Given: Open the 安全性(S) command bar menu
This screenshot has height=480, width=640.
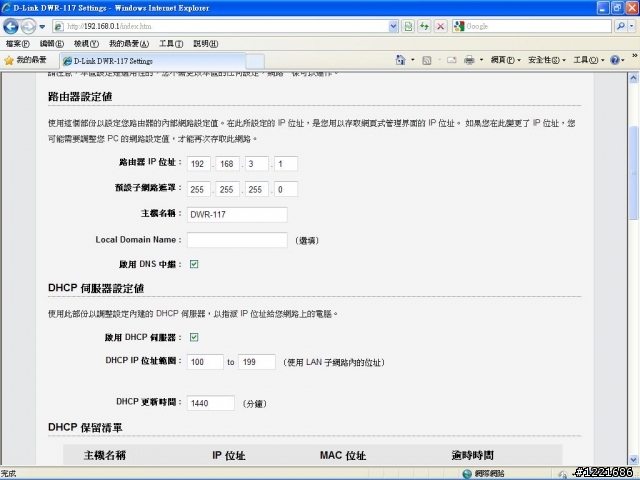Looking at the screenshot, I should click(547, 60).
